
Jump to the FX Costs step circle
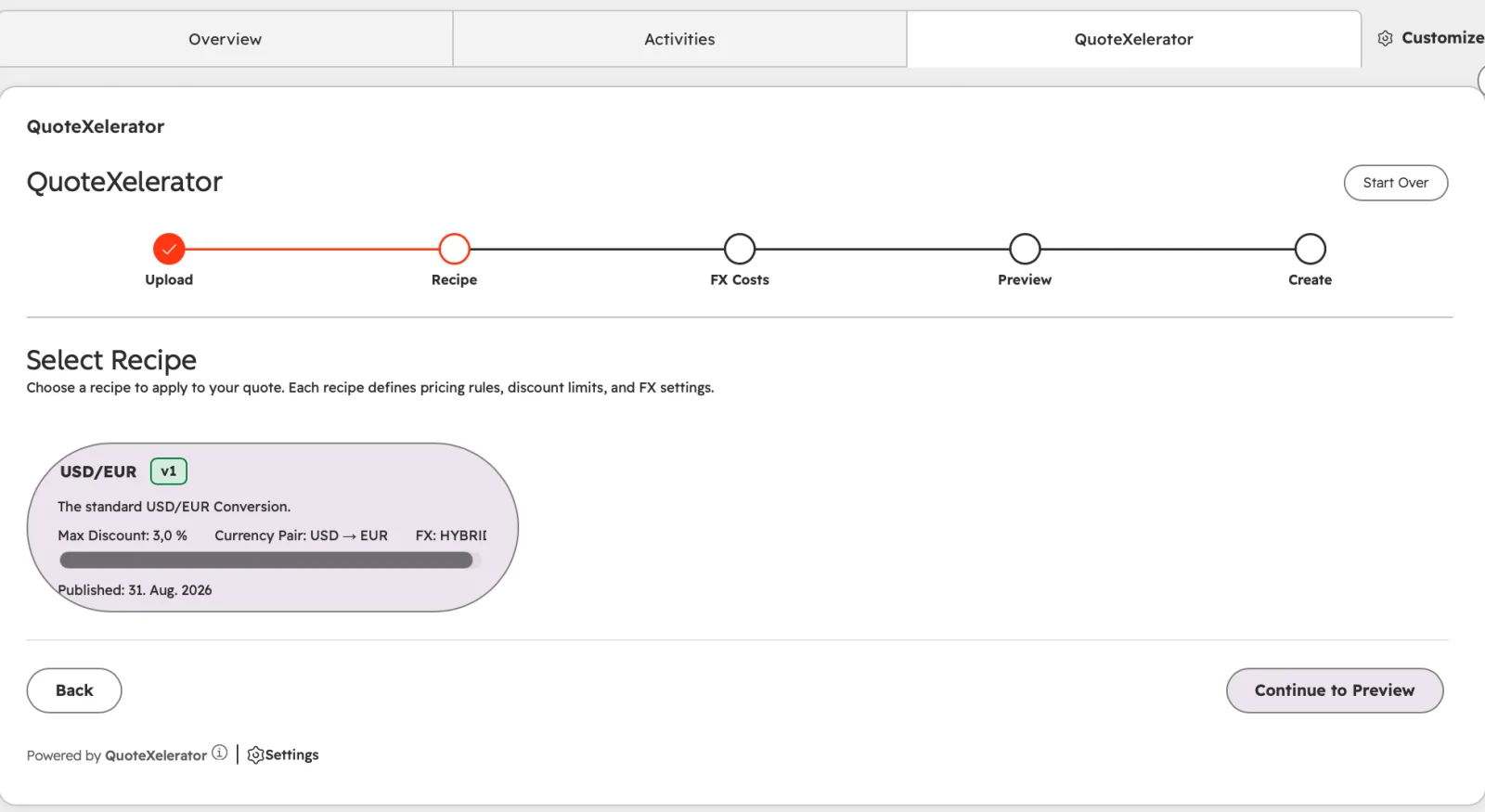[740, 249]
